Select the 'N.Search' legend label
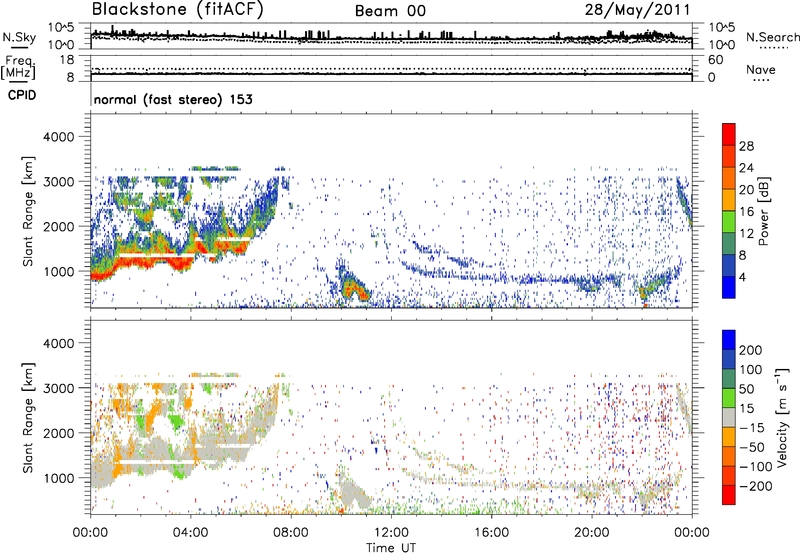 pyautogui.click(x=772, y=37)
